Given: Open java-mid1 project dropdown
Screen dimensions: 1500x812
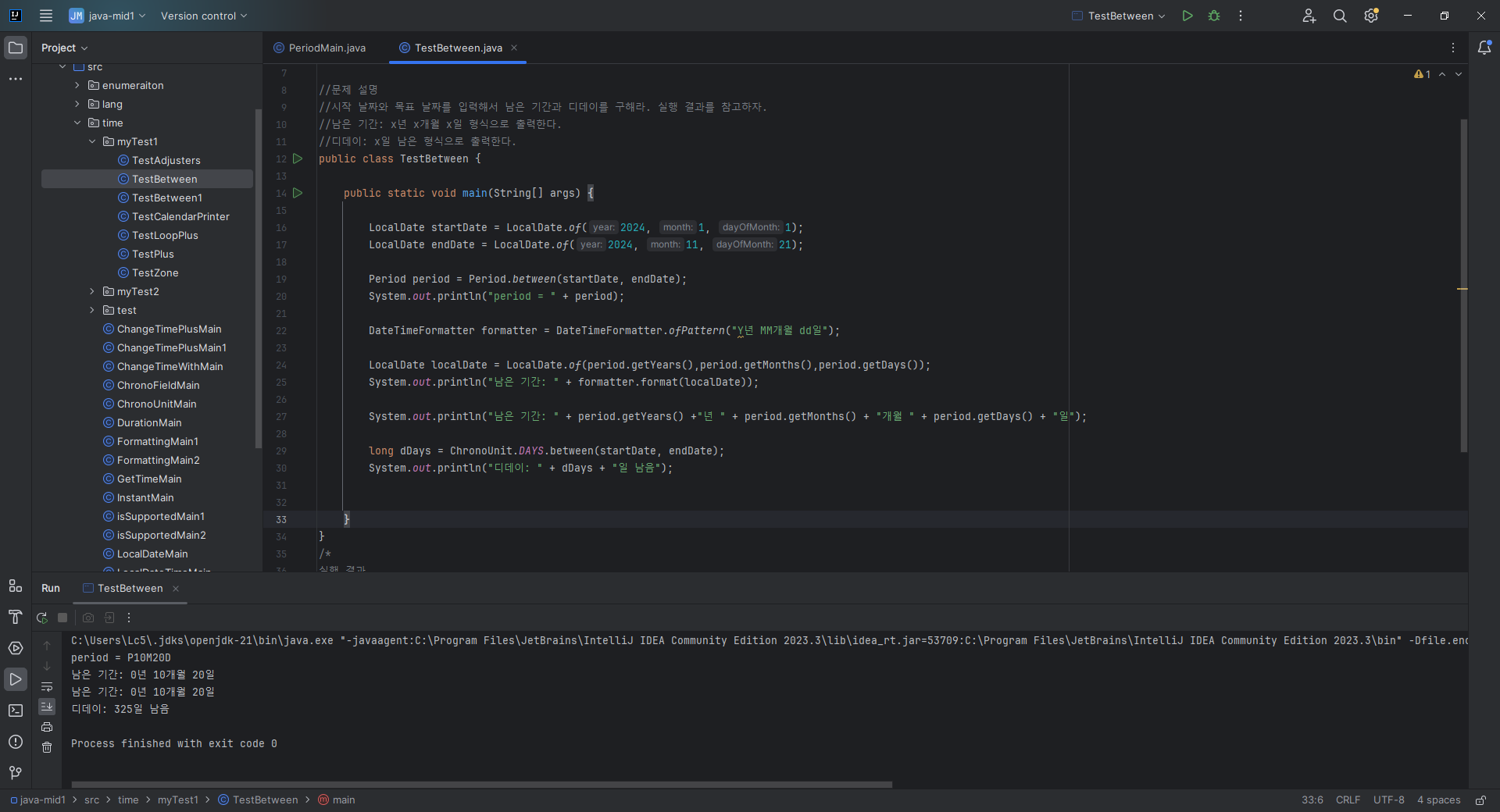Looking at the screenshot, I should pyautogui.click(x=107, y=16).
